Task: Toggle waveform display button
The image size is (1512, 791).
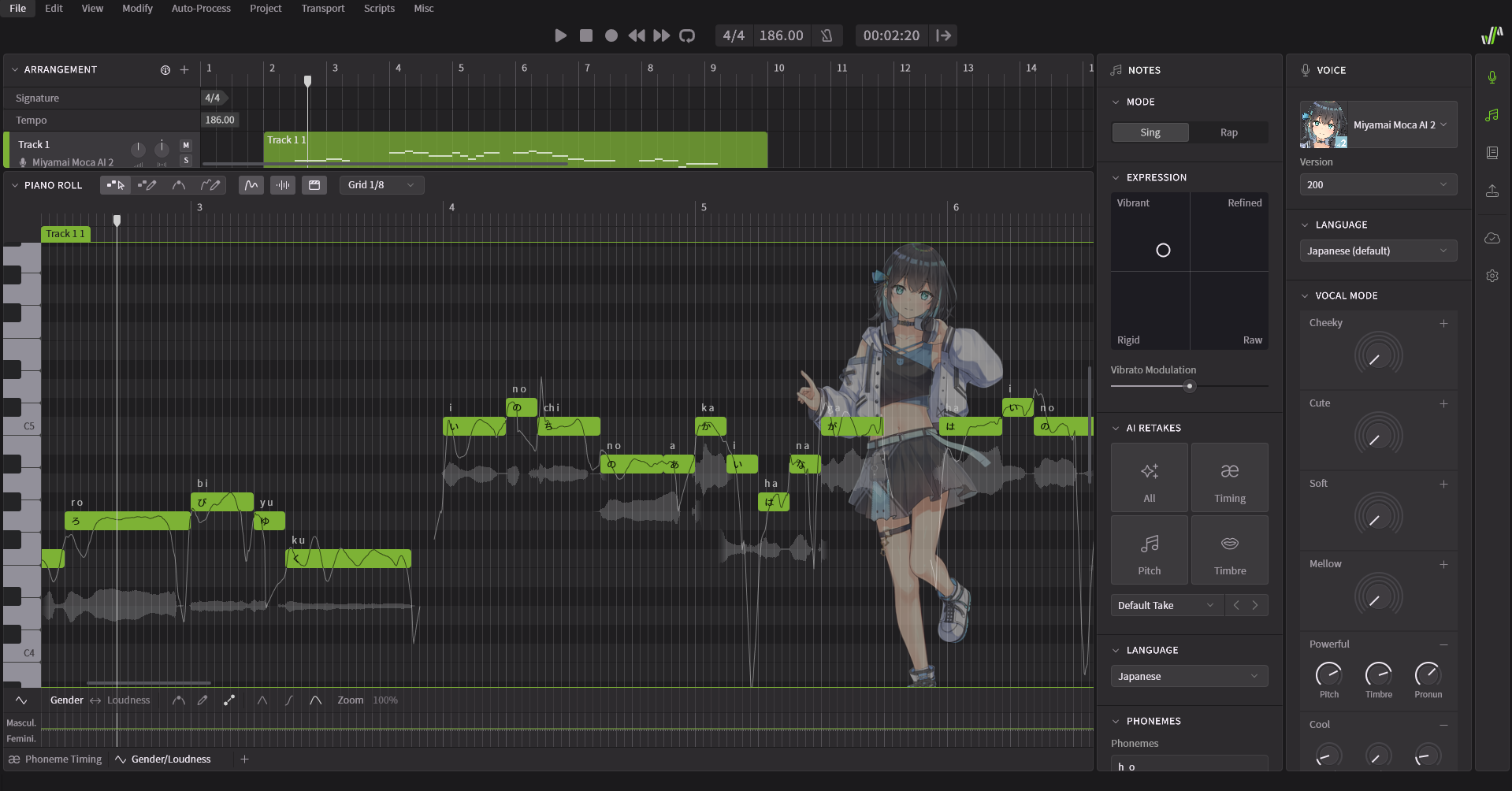Action: [283, 185]
